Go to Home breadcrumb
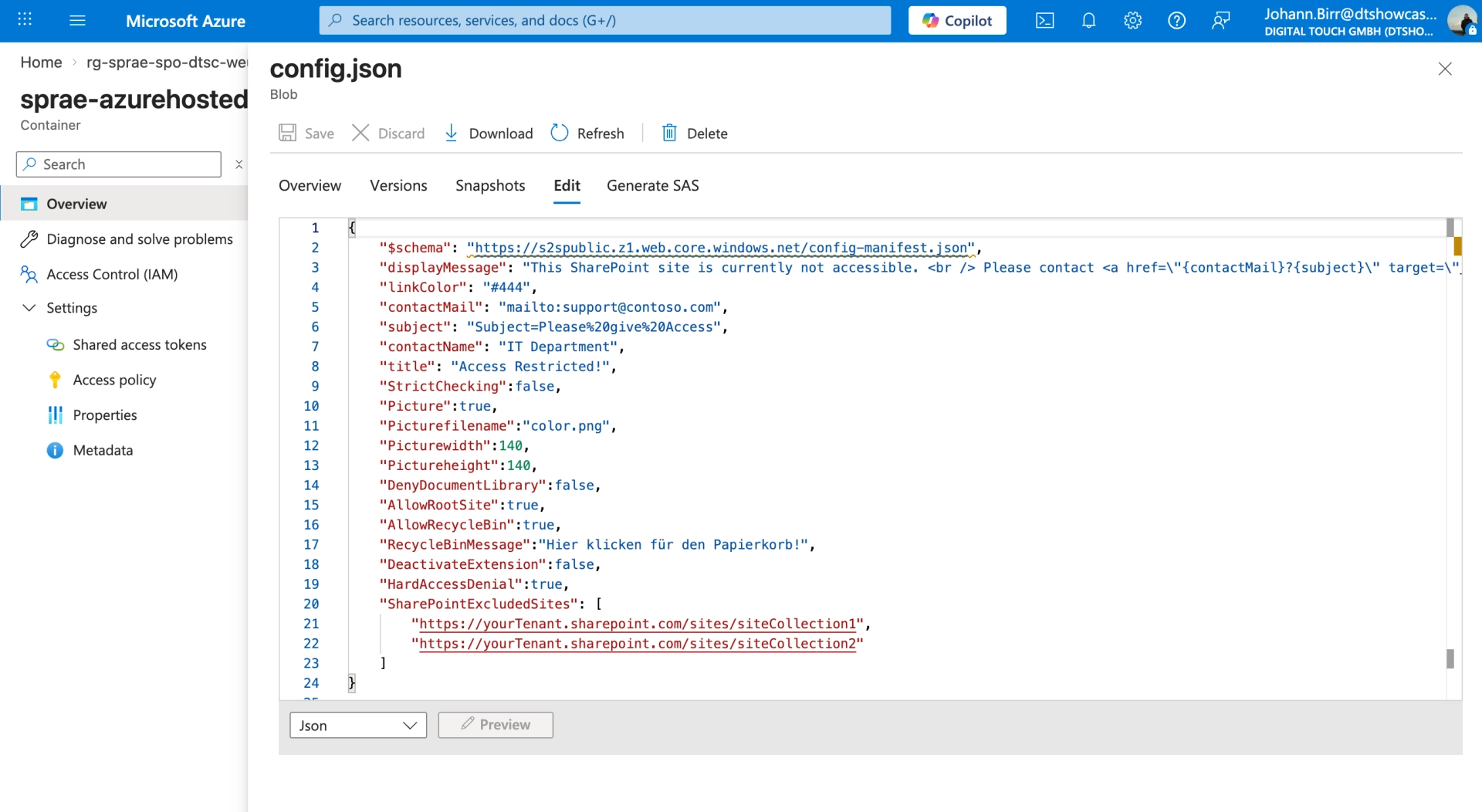Image resolution: width=1482 pixels, height=812 pixels. click(x=41, y=63)
